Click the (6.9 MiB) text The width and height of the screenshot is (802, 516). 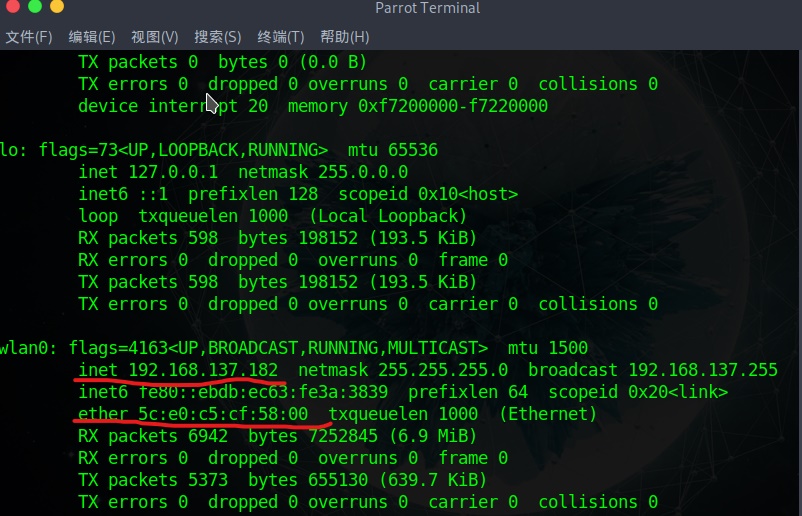433,436
